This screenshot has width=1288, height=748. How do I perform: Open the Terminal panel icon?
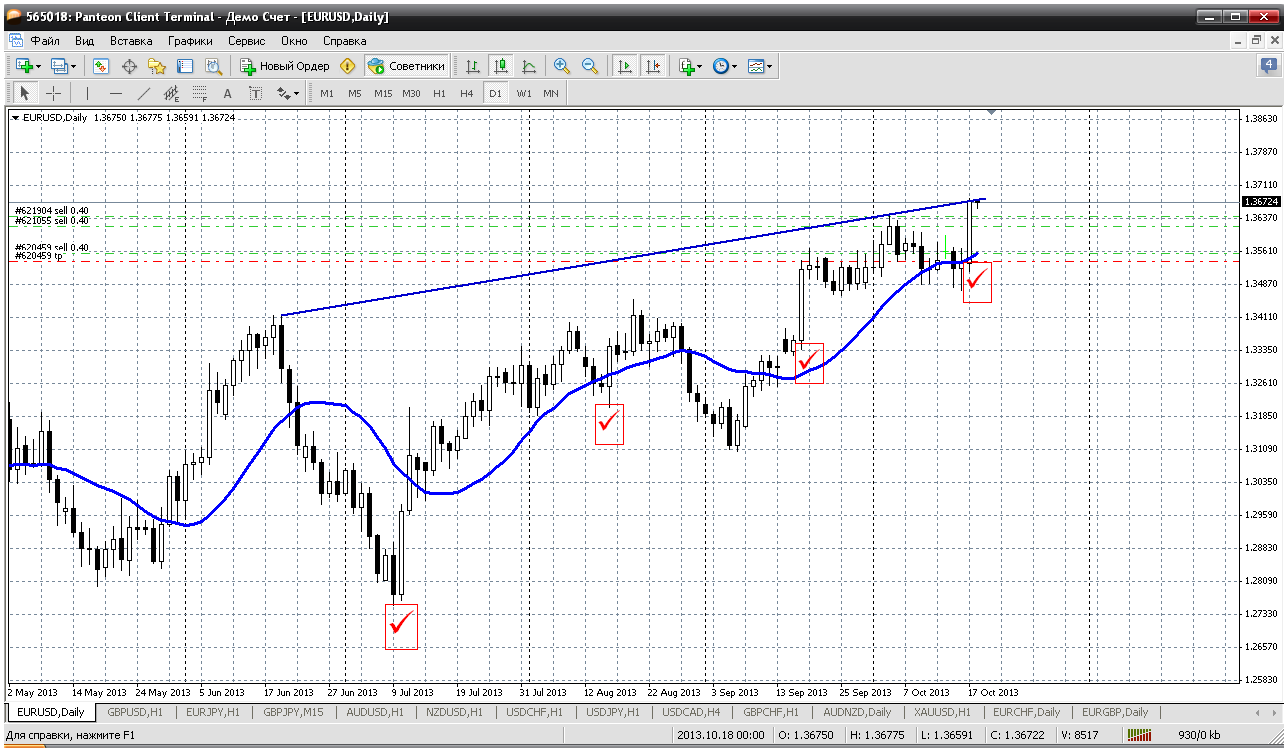click(185, 66)
